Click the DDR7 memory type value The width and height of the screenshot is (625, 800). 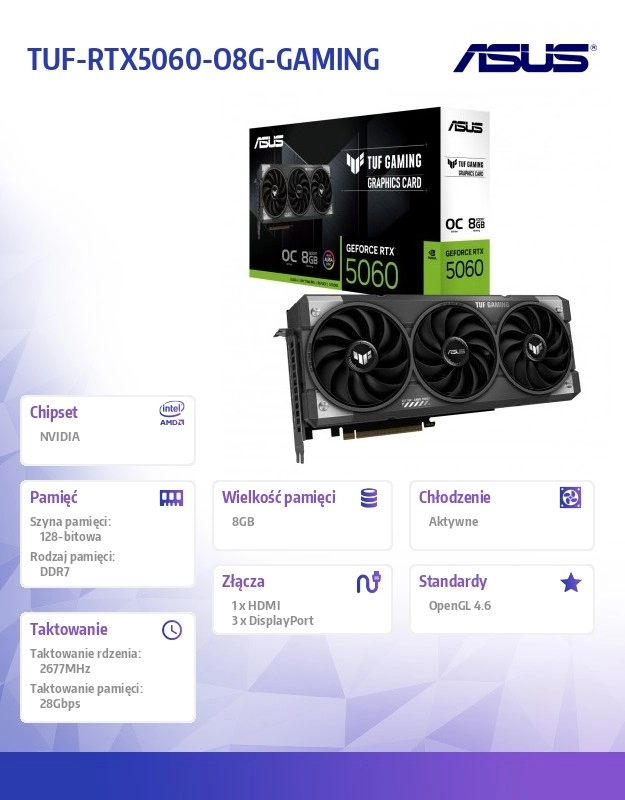pos(55,571)
